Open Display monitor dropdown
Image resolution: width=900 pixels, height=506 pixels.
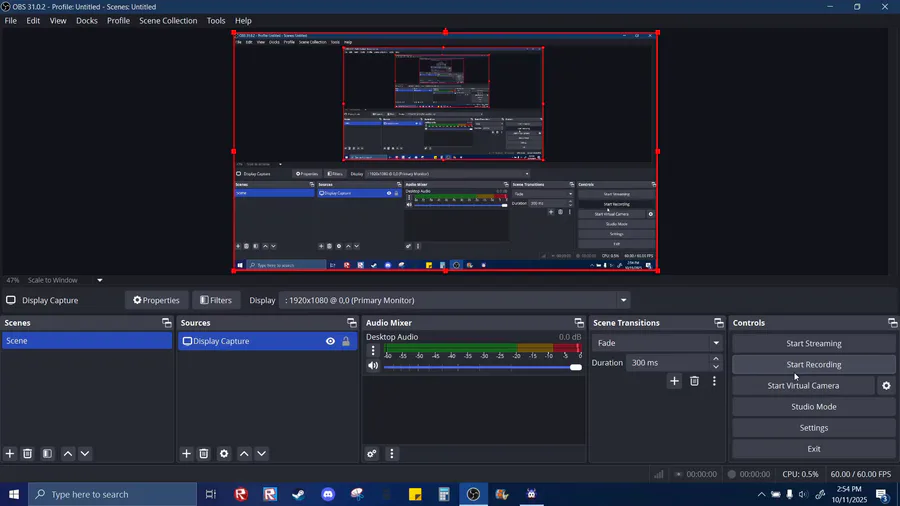[453, 300]
